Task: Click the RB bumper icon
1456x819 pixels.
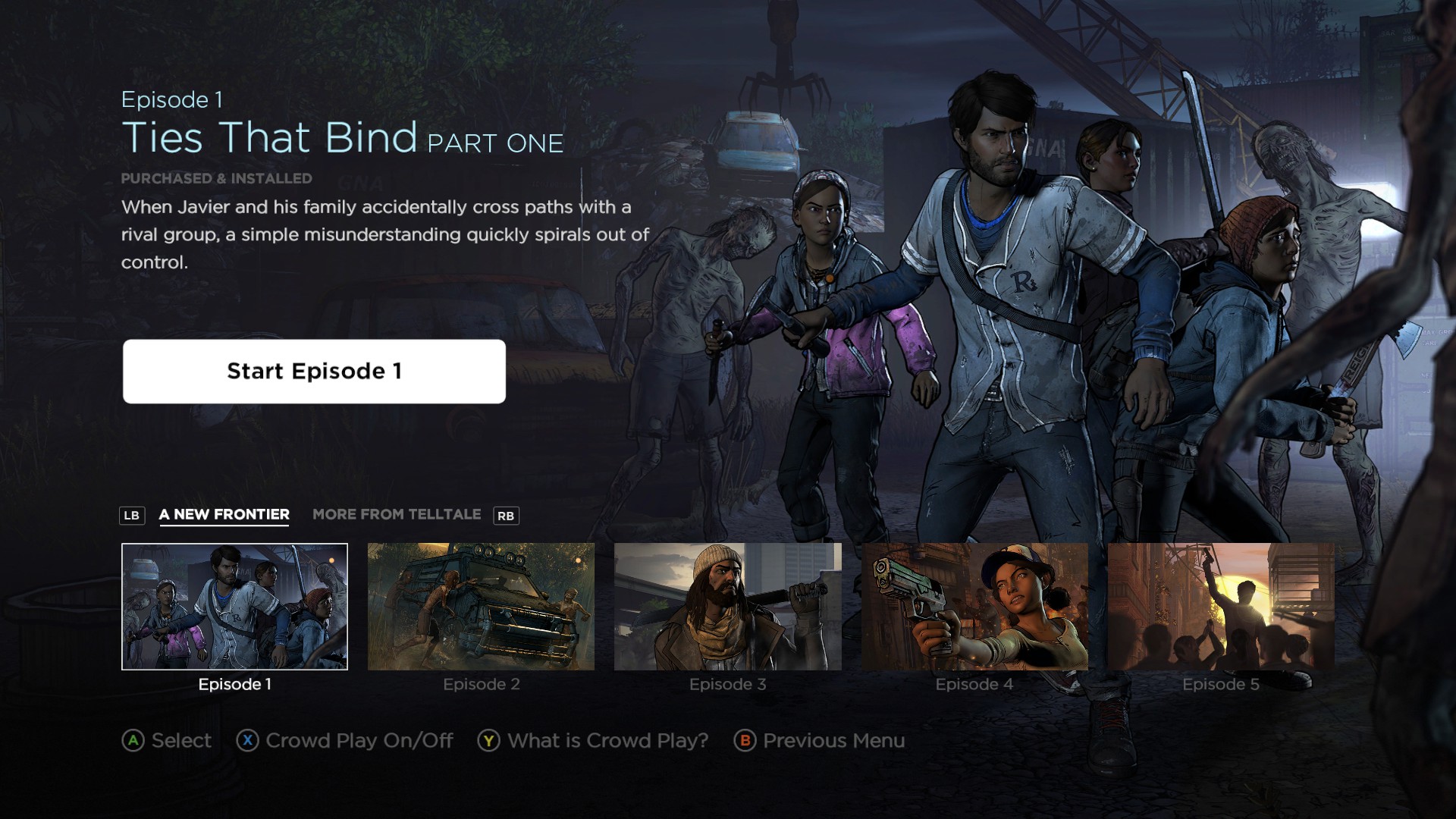Action: [x=506, y=516]
